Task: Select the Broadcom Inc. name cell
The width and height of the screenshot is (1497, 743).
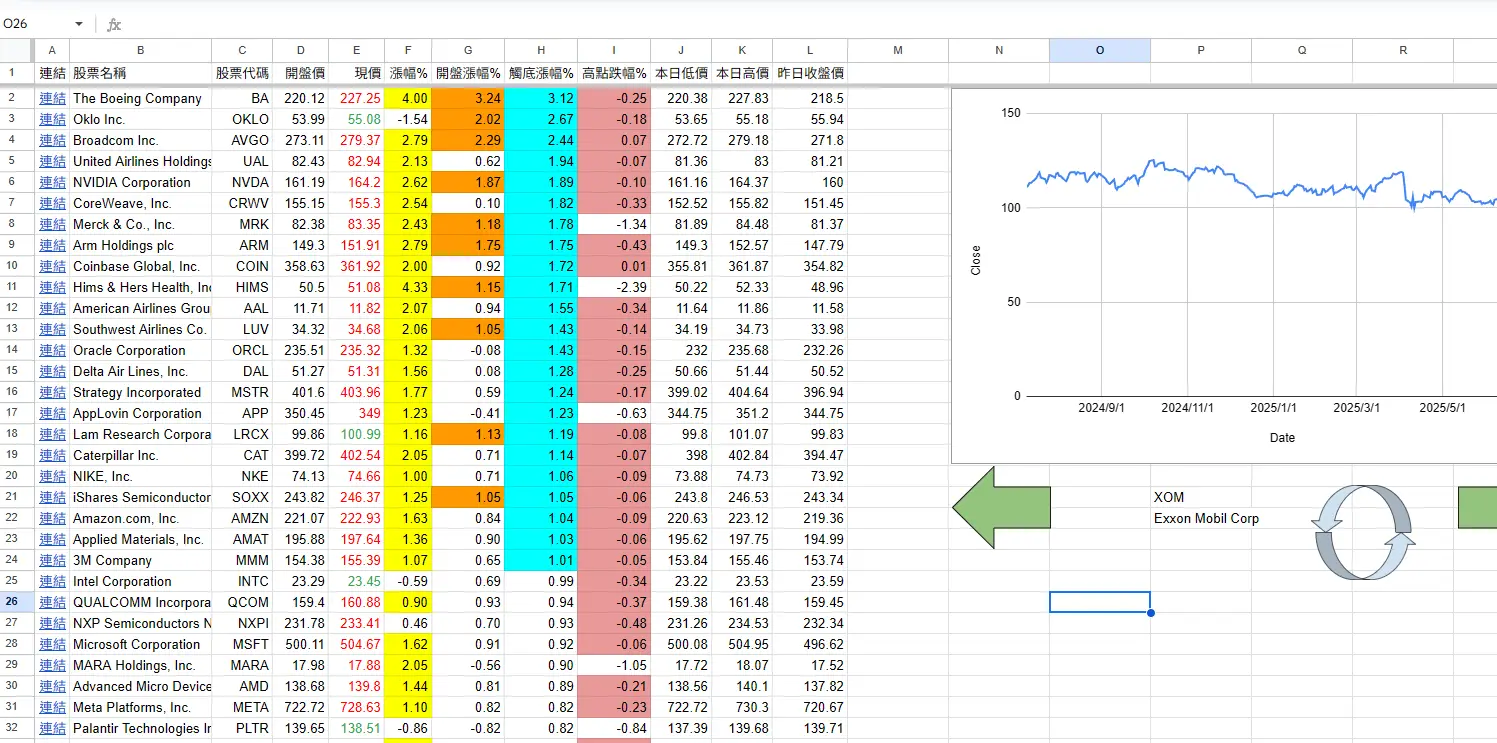Action: coord(141,140)
